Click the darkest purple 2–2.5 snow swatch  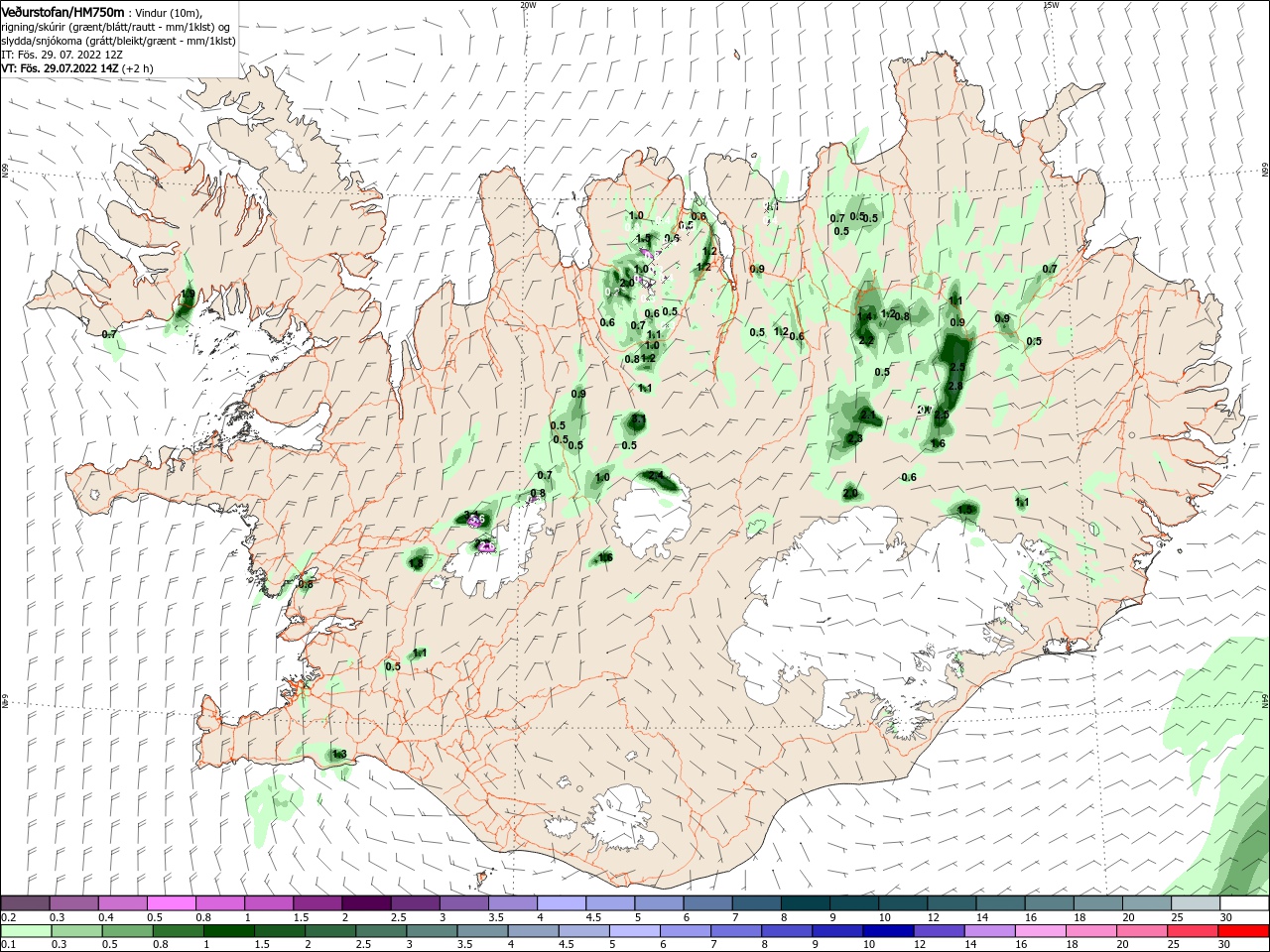[366, 903]
